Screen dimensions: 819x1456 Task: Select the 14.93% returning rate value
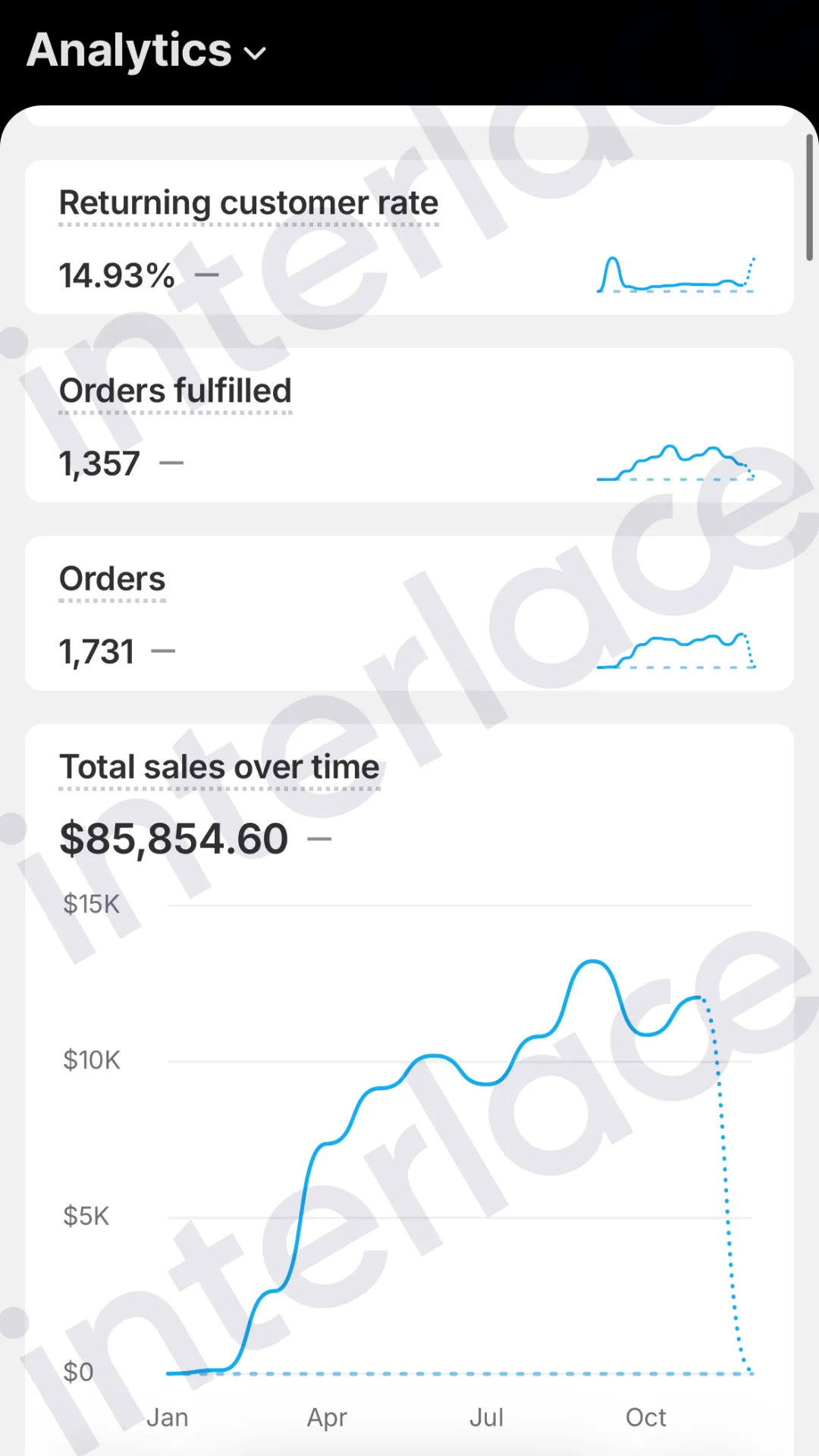coord(117,275)
